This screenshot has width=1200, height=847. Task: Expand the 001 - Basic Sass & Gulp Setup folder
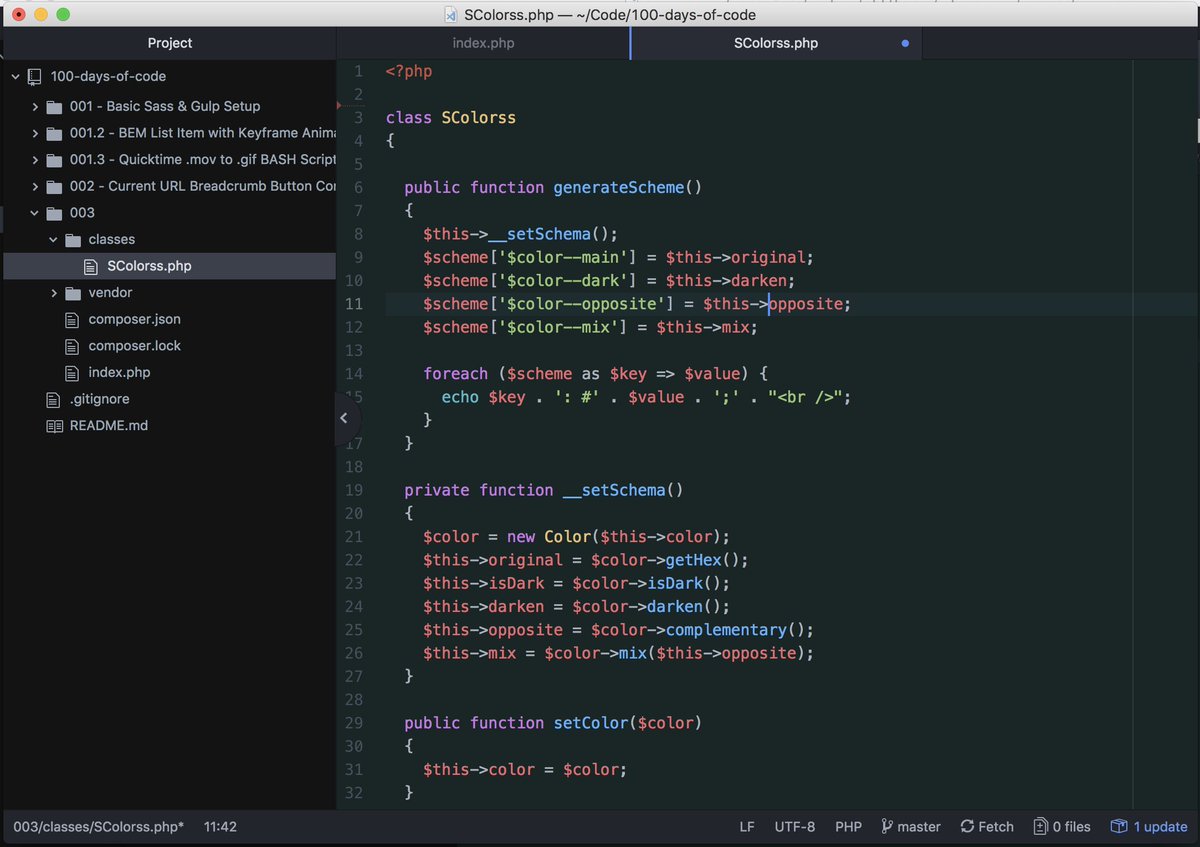click(35, 106)
